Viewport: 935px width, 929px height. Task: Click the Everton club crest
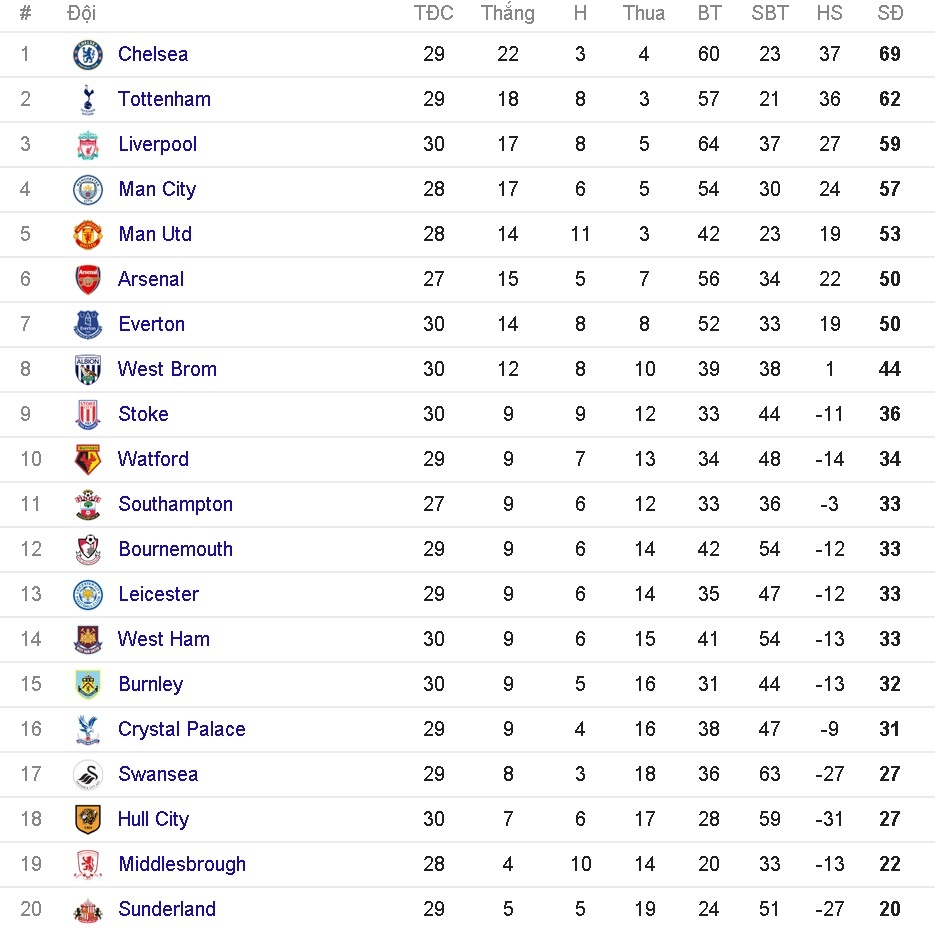pos(87,324)
